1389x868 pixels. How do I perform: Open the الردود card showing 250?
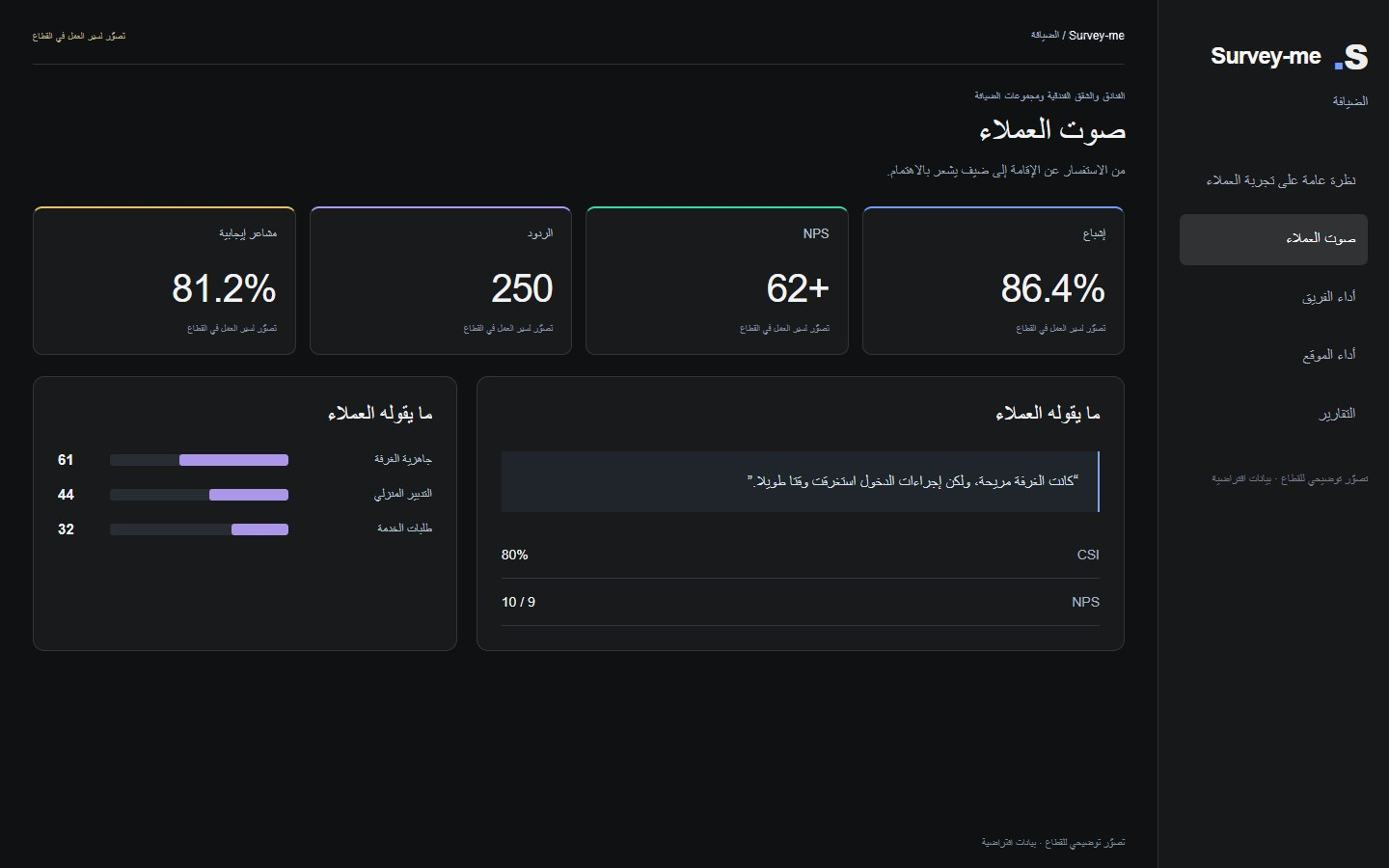point(441,281)
